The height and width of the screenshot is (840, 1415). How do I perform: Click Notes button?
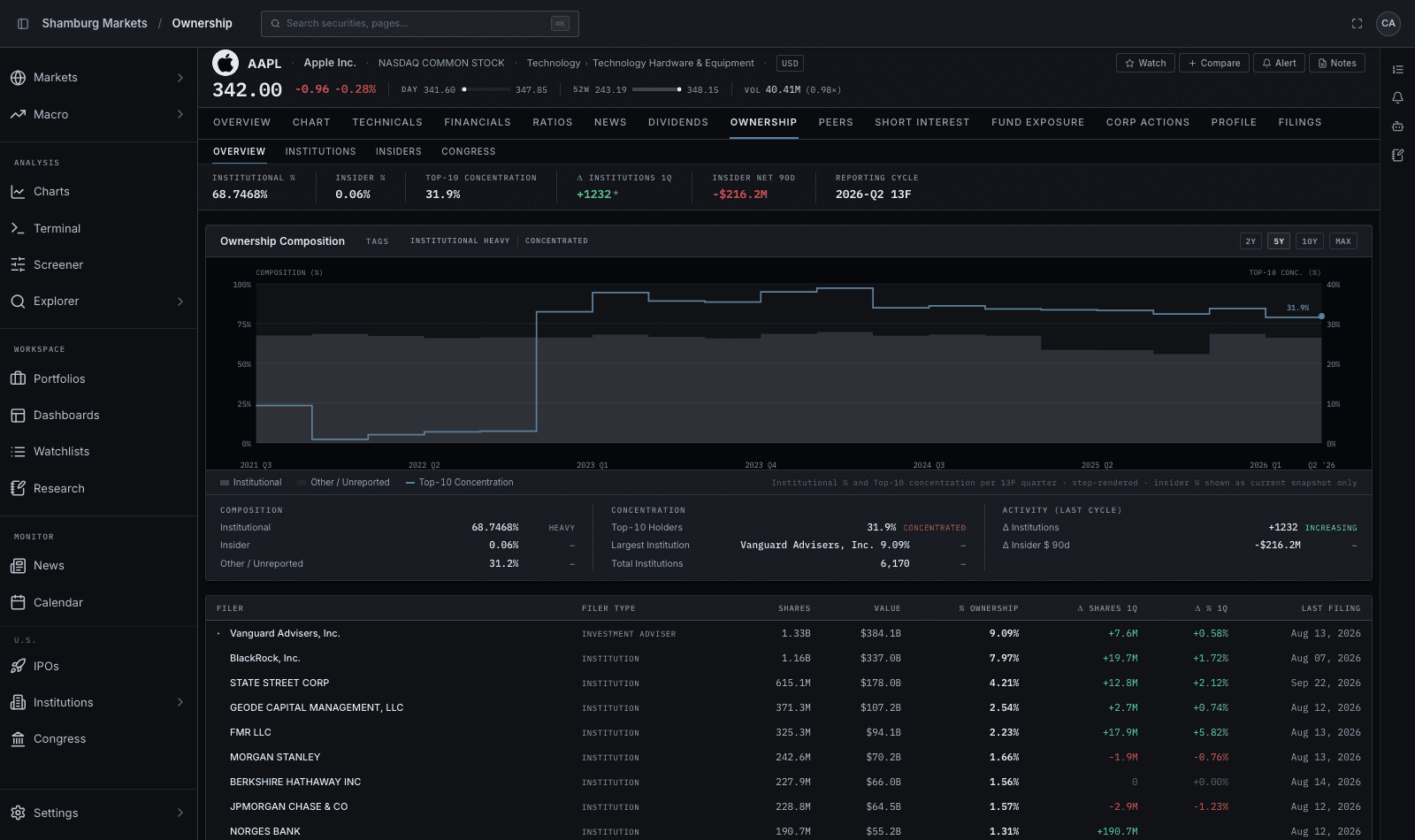click(1337, 64)
